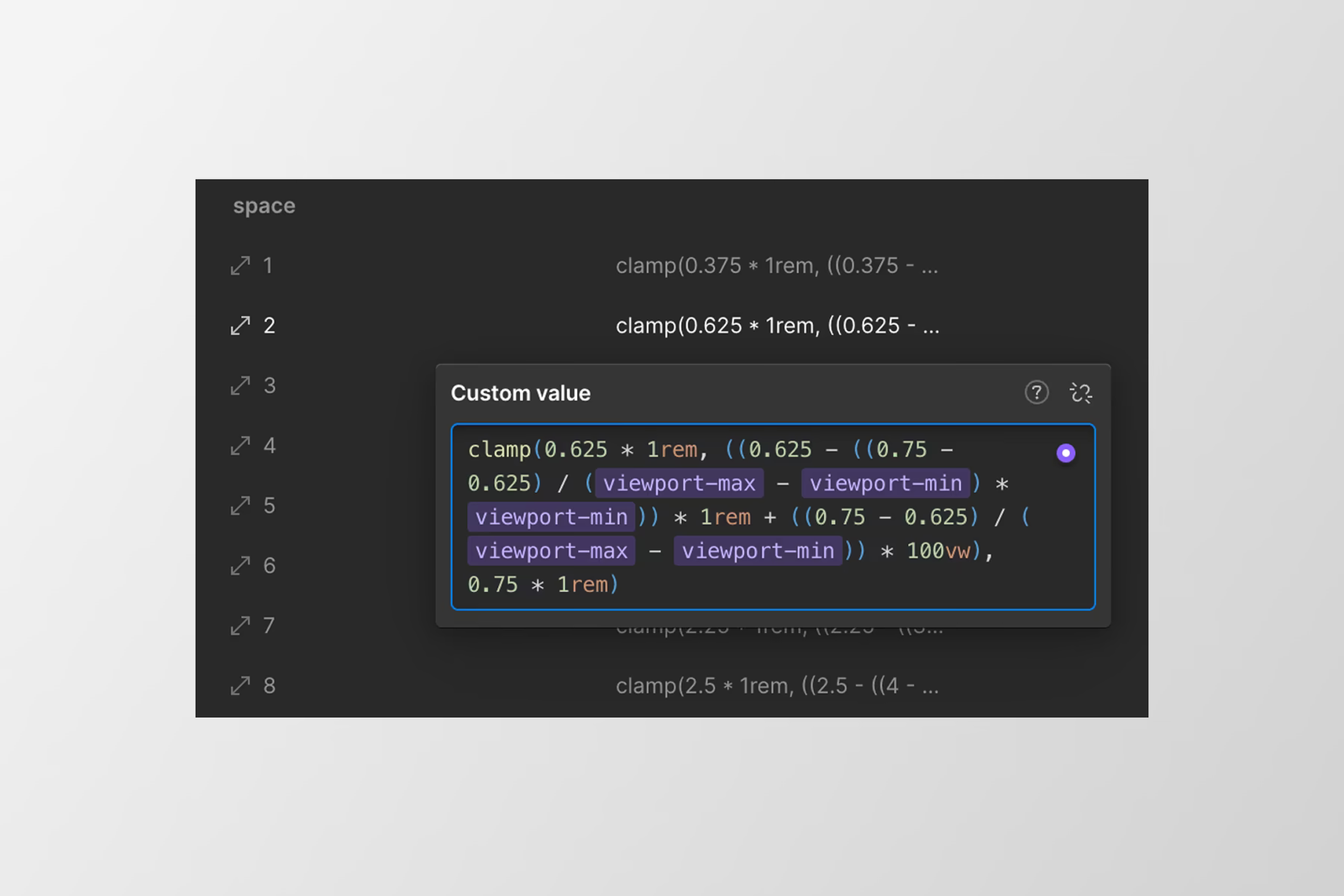Click second viewport-max token before 100vw line
This screenshot has width=1344, height=896.
pos(552,551)
